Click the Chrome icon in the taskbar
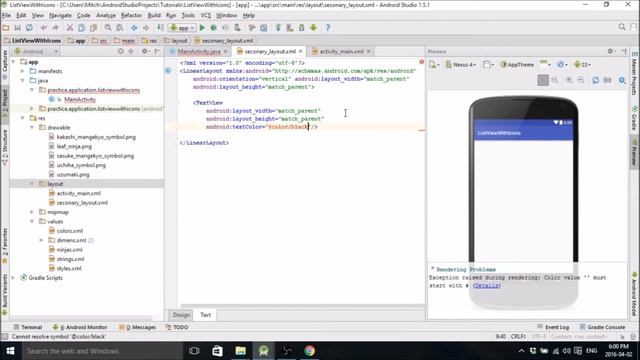Viewport: 640px width, 360px height. [309, 351]
